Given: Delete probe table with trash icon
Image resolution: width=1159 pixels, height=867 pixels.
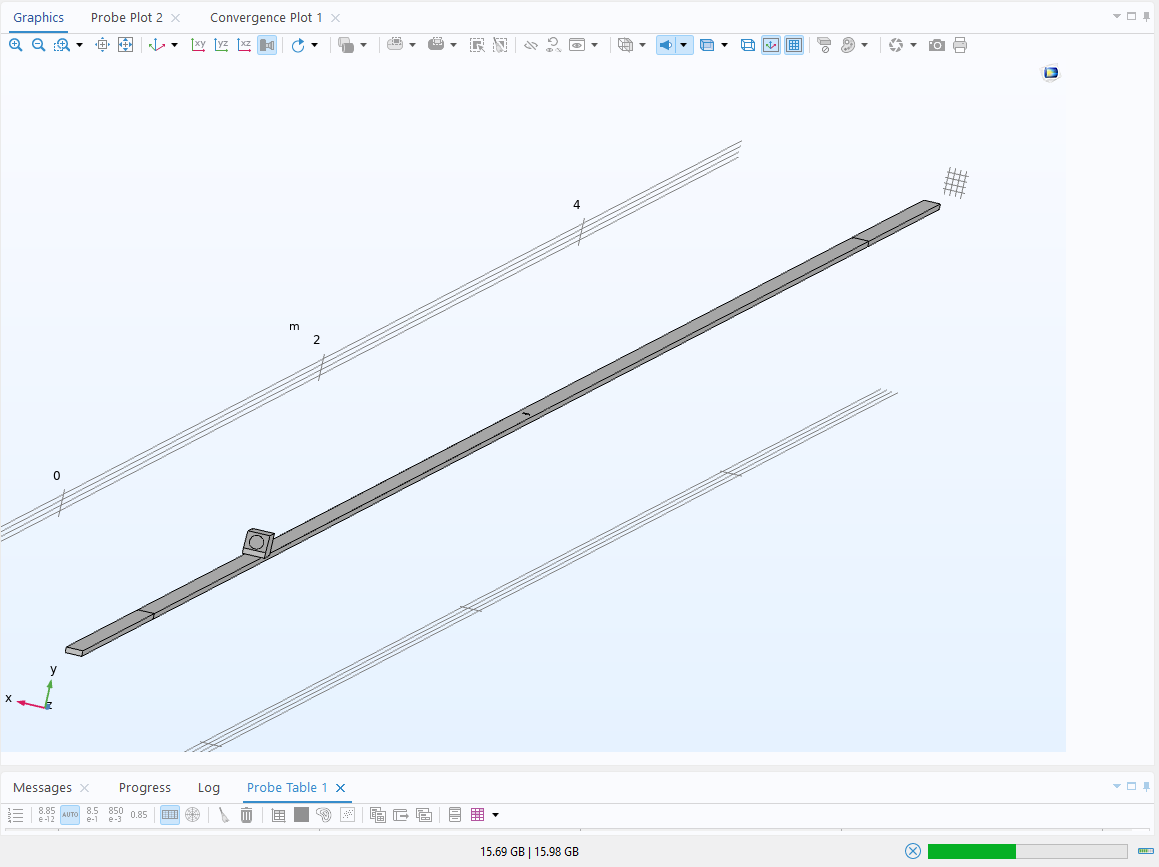Looking at the screenshot, I should click(246, 815).
